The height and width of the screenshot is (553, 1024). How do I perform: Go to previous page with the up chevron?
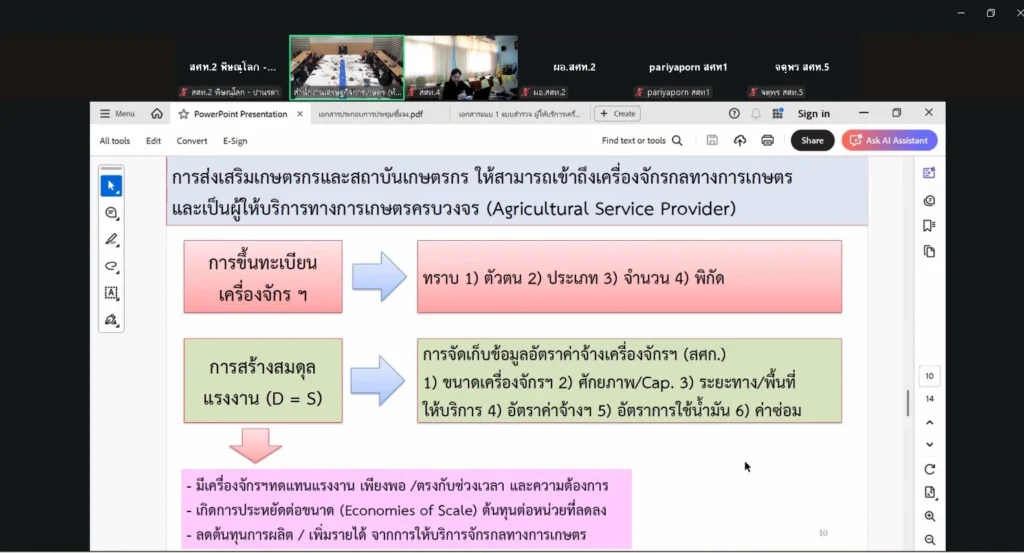click(929, 422)
